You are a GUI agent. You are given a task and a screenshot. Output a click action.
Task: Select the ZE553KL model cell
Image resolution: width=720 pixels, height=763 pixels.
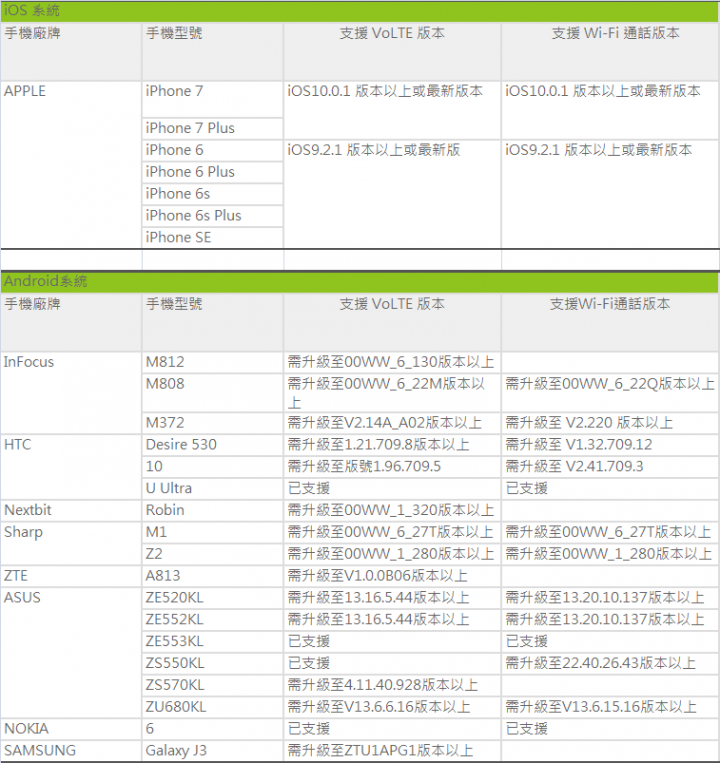pos(213,642)
